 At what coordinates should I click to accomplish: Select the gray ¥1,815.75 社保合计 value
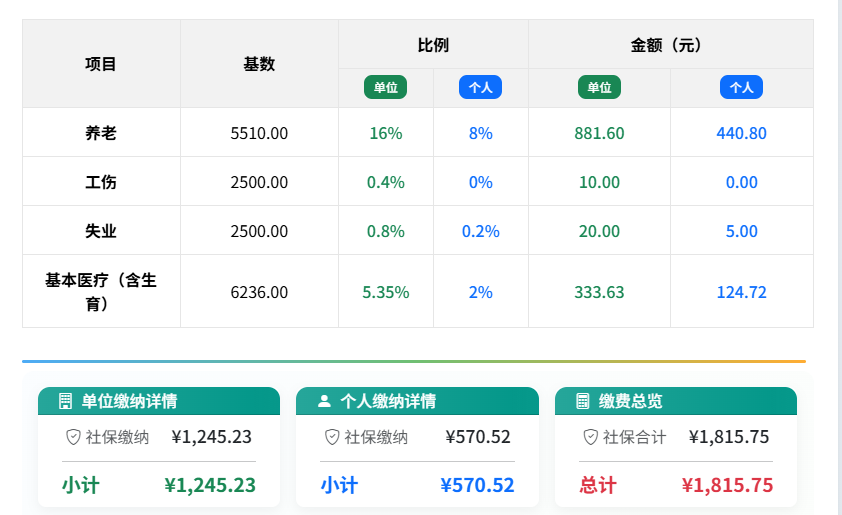pyautogui.click(x=729, y=437)
